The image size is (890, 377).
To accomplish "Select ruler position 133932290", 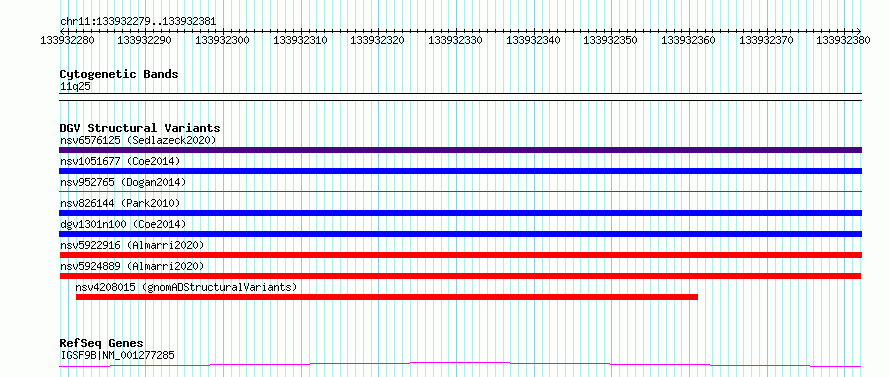I will coord(145,40).
